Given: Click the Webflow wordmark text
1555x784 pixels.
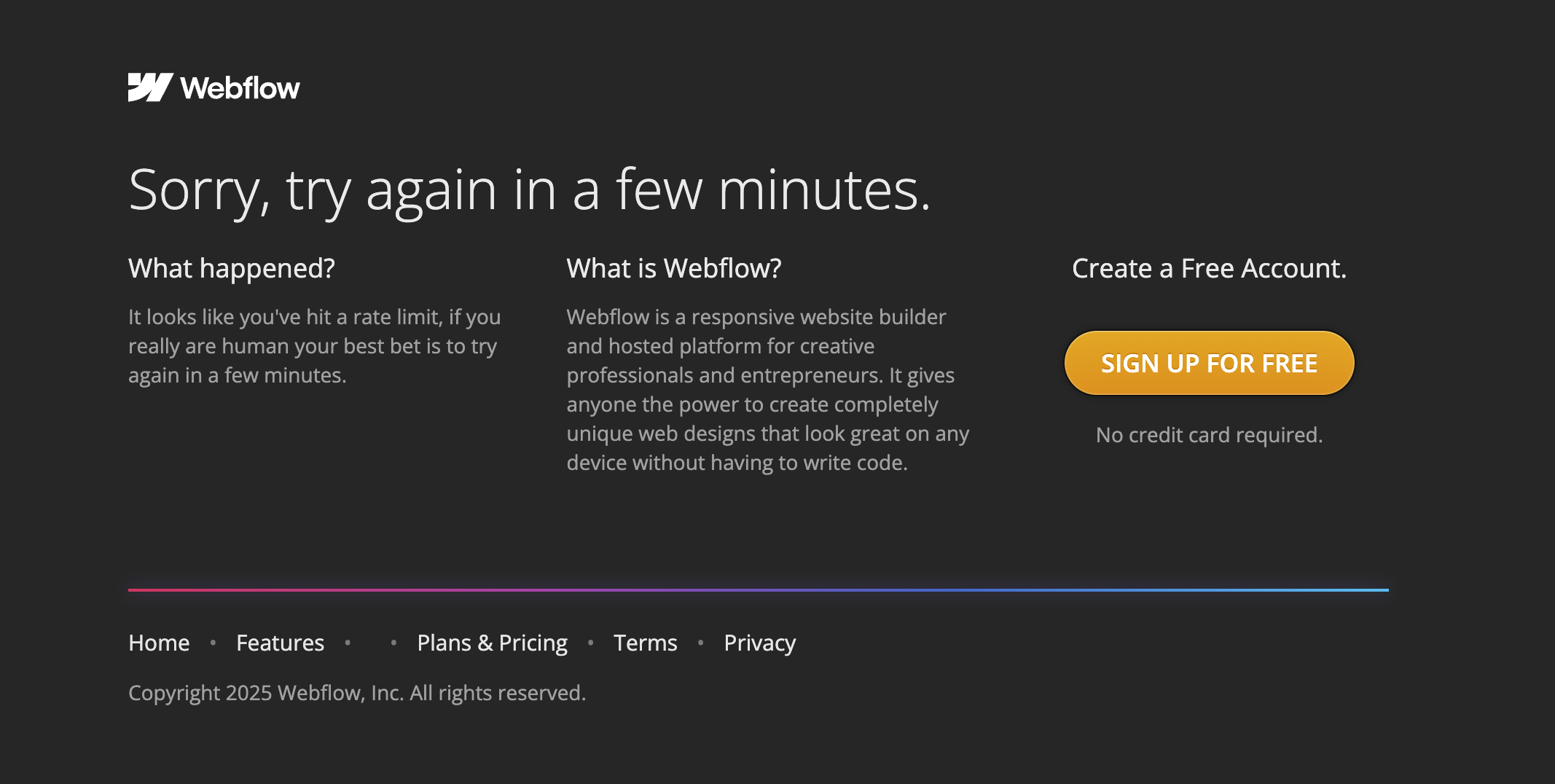Looking at the screenshot, I should coord(240,88).
